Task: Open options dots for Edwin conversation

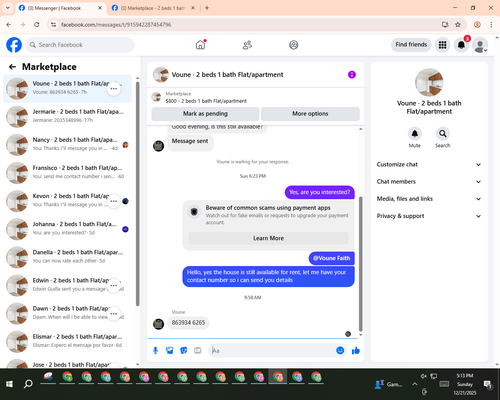Action: click(x=114, y=286)
